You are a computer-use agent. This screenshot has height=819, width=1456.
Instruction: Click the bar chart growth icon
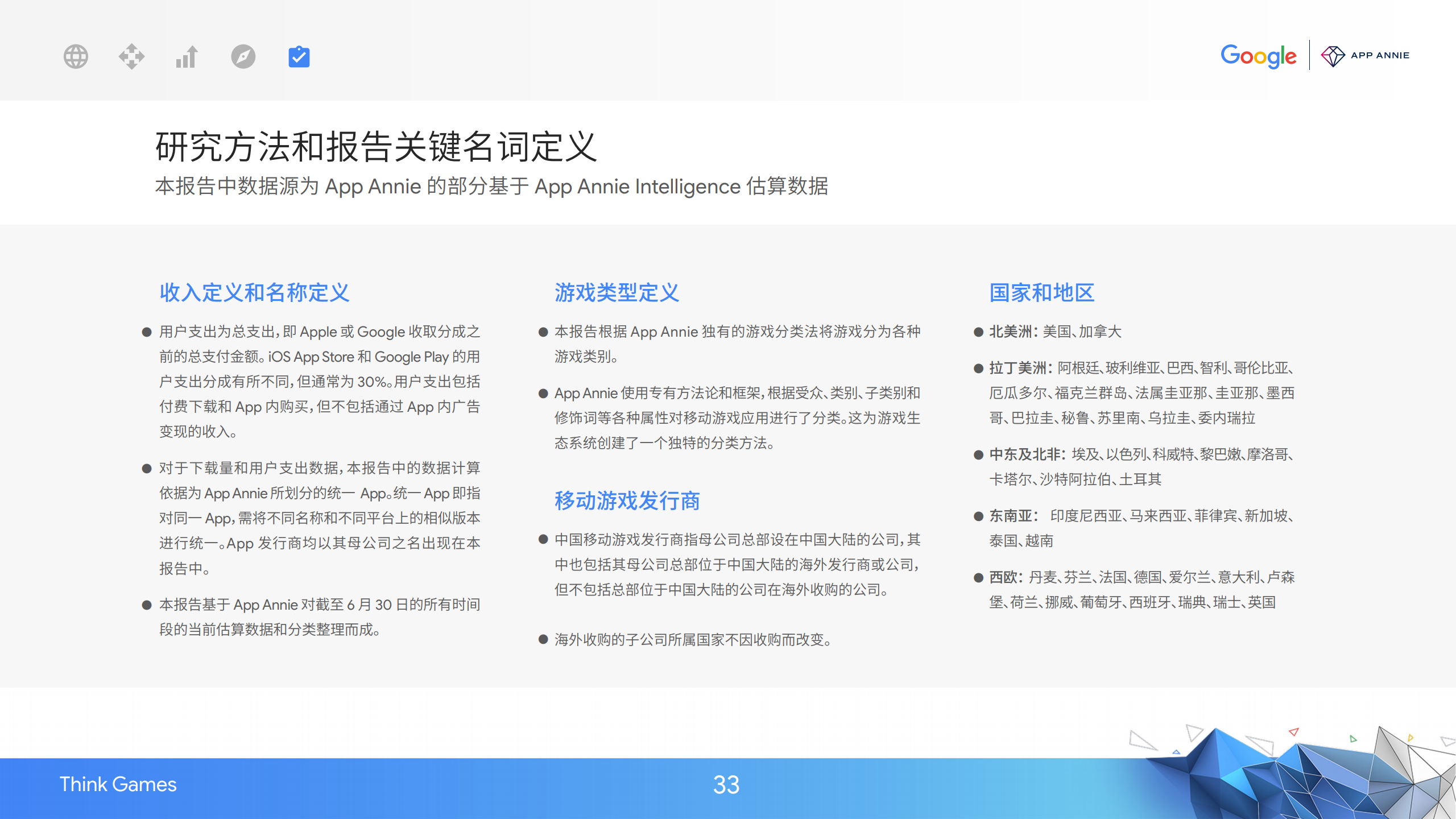[187, 56]
